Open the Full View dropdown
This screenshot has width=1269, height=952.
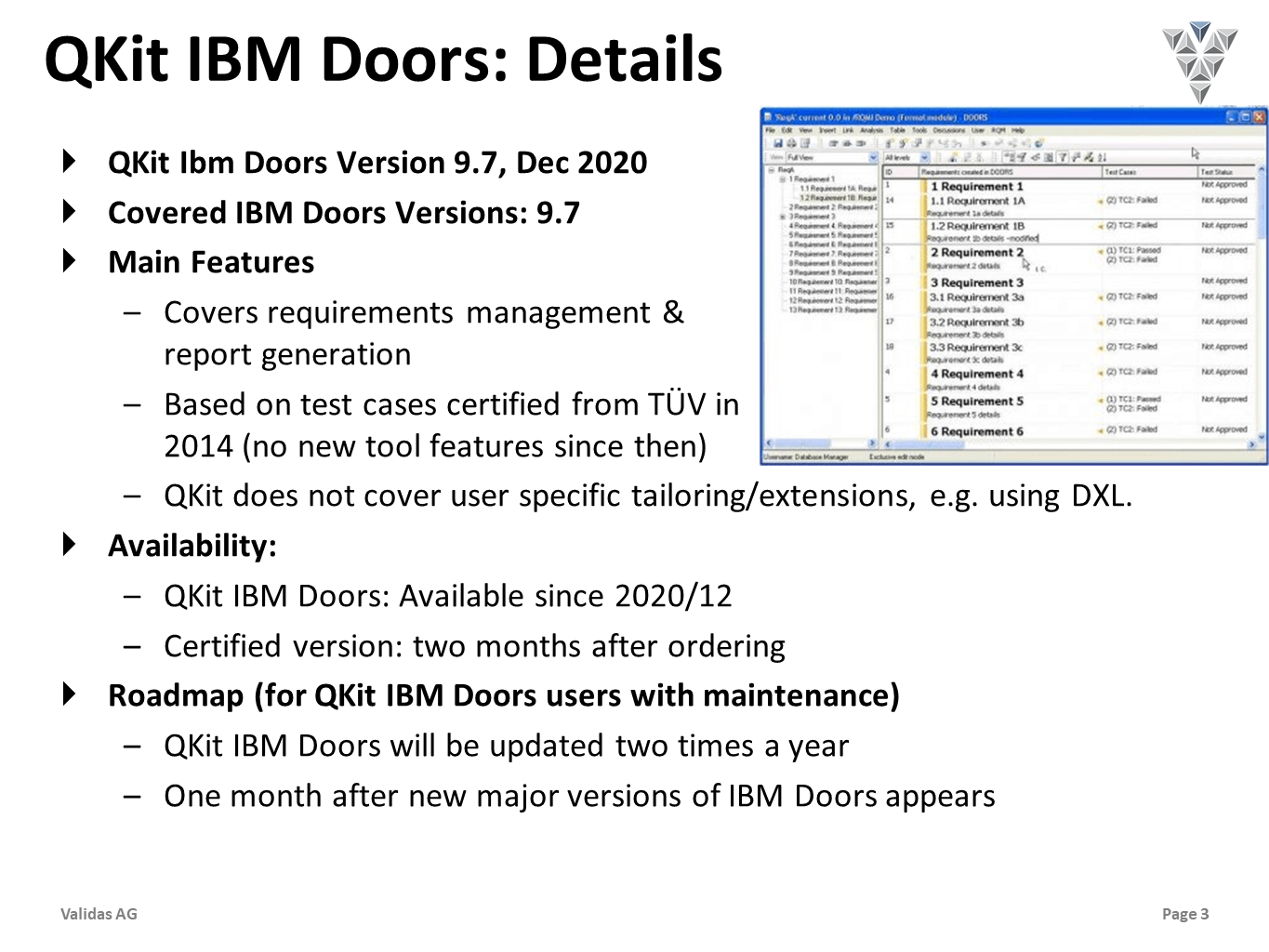(833, 157)
